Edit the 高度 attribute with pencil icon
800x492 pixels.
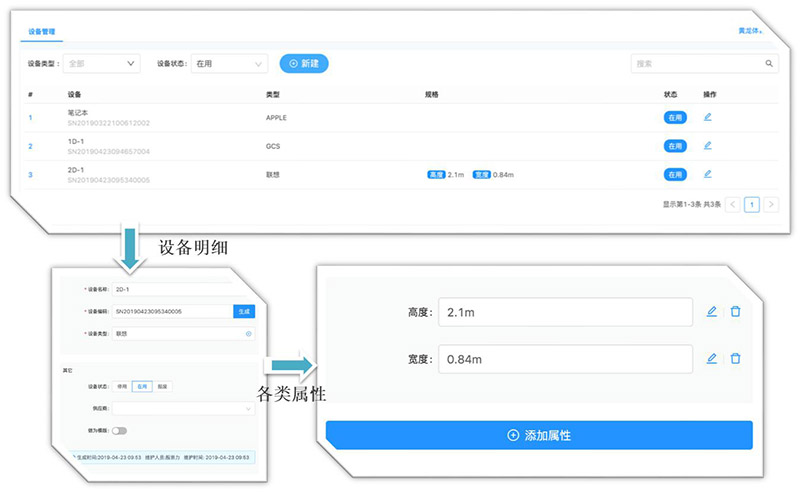pos(712,312)
